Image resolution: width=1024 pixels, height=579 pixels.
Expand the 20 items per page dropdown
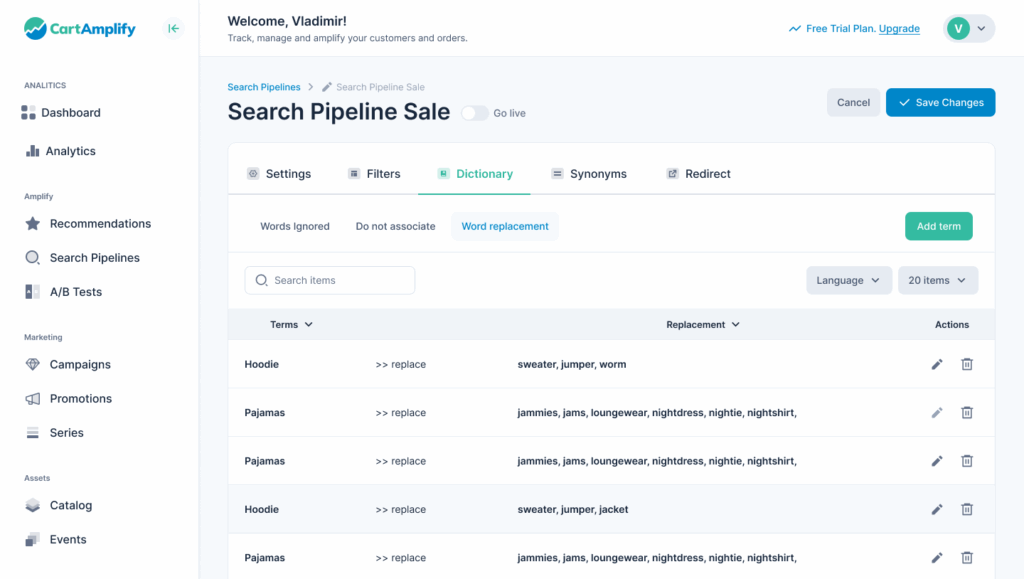click(937, 280)
